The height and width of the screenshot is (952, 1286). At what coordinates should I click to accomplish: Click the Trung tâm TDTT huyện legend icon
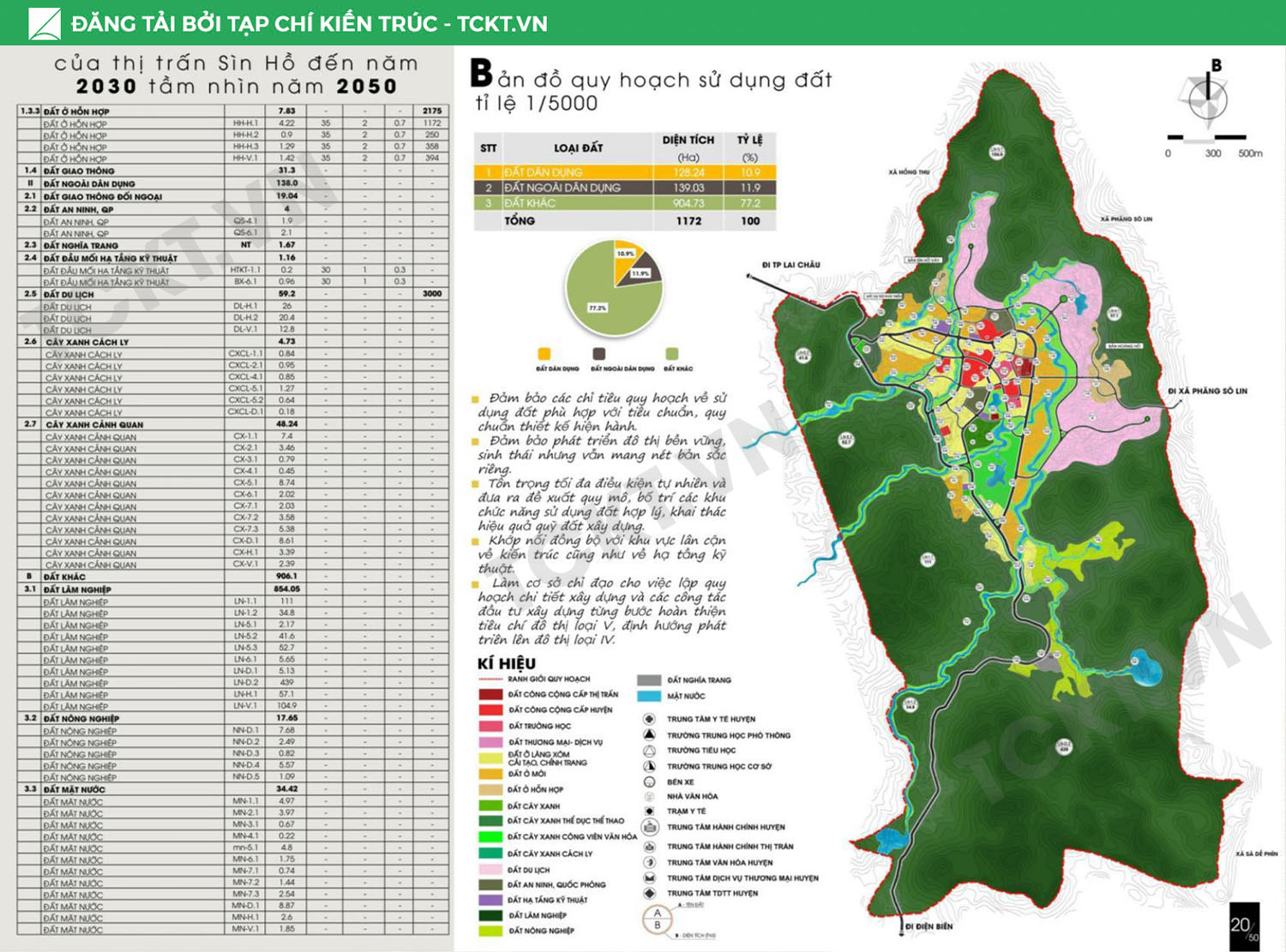pyautogui.click(x=649, y=893)
